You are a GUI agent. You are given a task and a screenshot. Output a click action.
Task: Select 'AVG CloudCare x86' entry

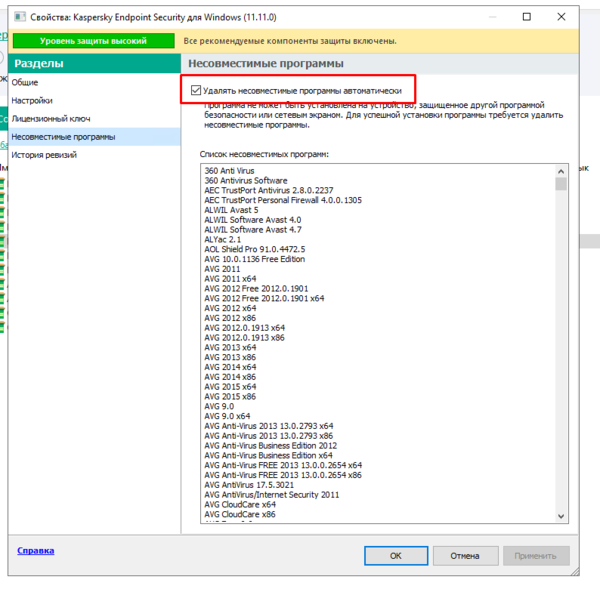tap(240, 514)
